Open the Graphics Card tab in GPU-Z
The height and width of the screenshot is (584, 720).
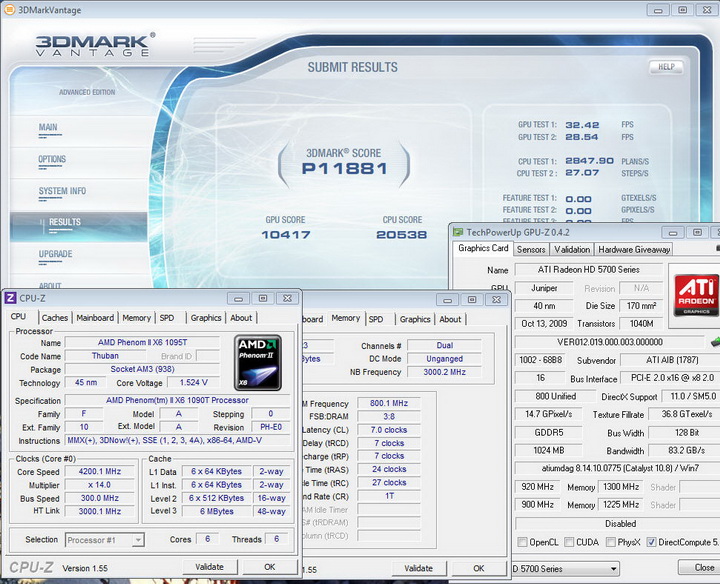483,248
